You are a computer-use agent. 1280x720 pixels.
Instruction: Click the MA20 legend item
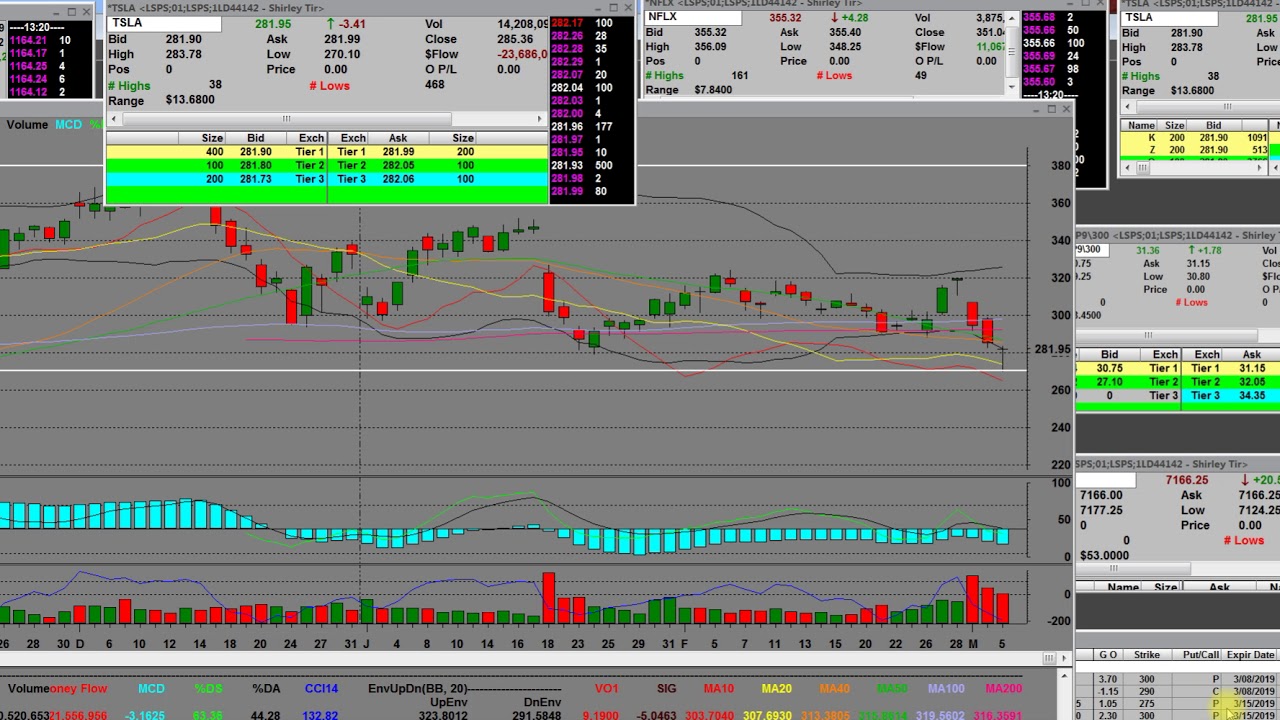pos(776,688)
